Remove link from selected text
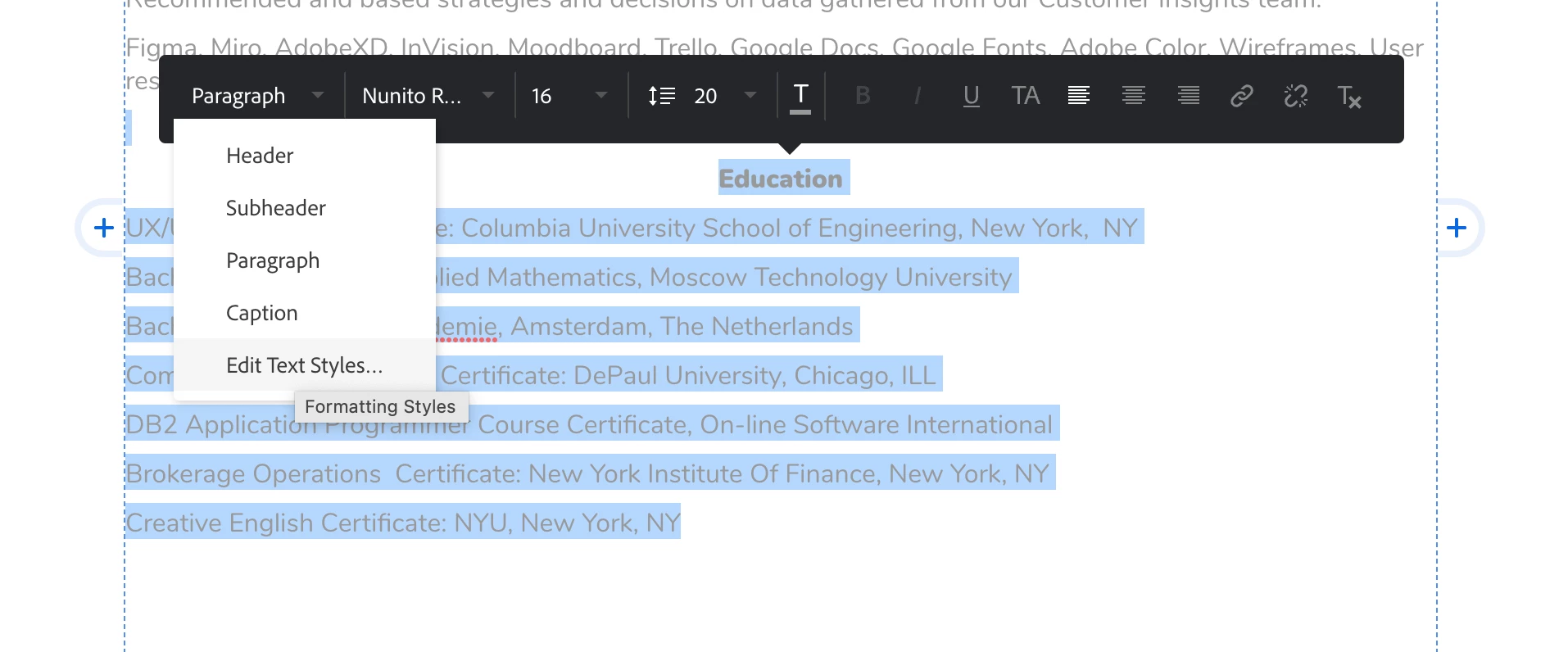Screen dimensions: 1568x652 click(1296, 97)
